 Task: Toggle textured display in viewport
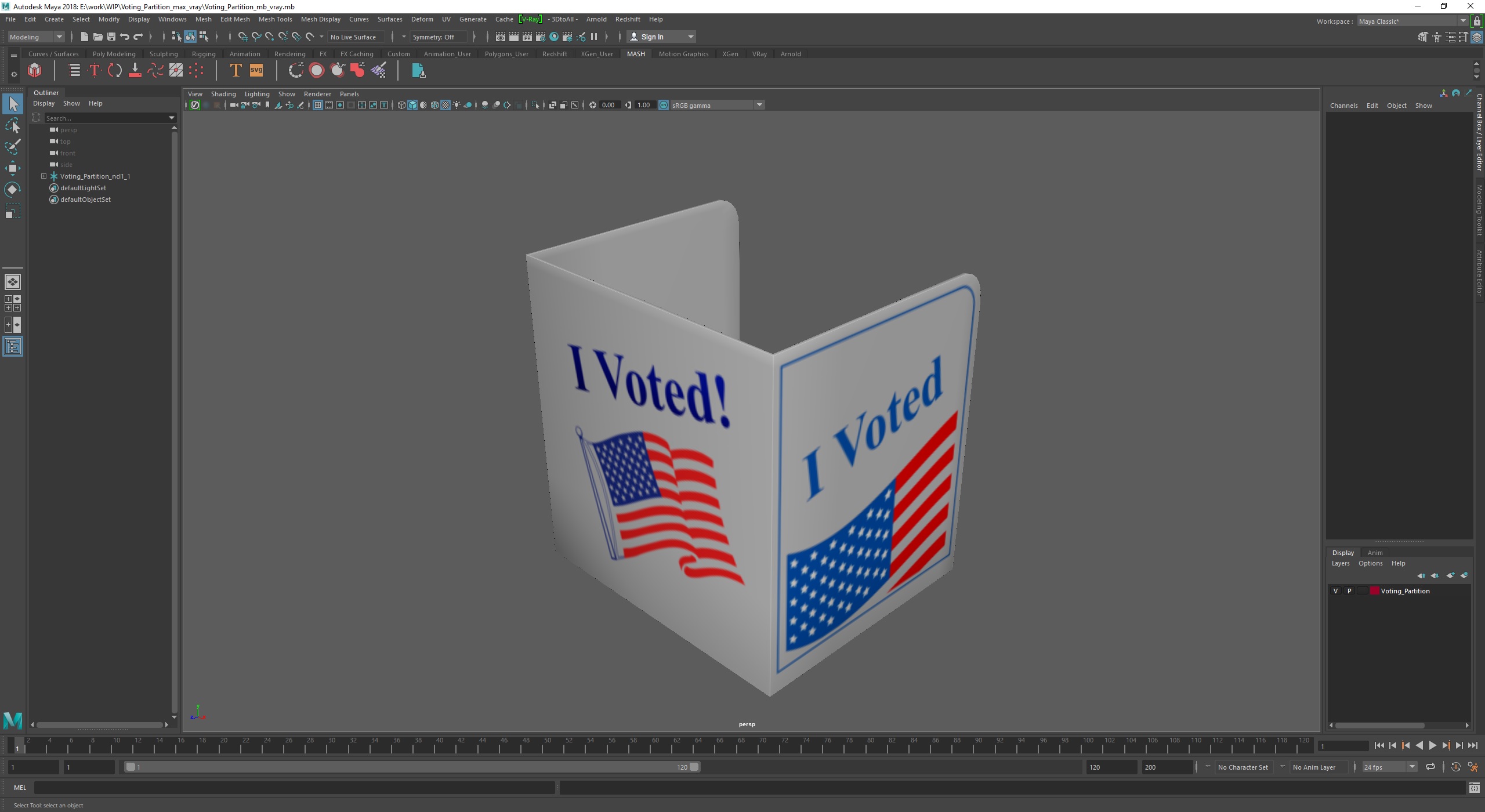click(445, 105)
